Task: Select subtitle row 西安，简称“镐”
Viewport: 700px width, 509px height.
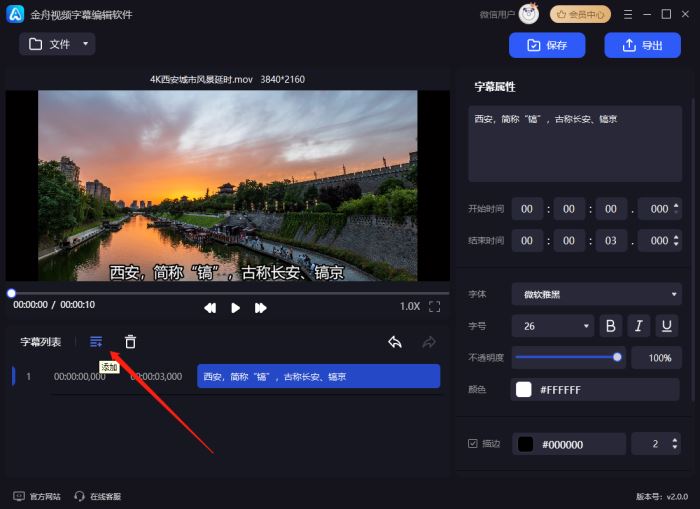Action: click(319, 376)
